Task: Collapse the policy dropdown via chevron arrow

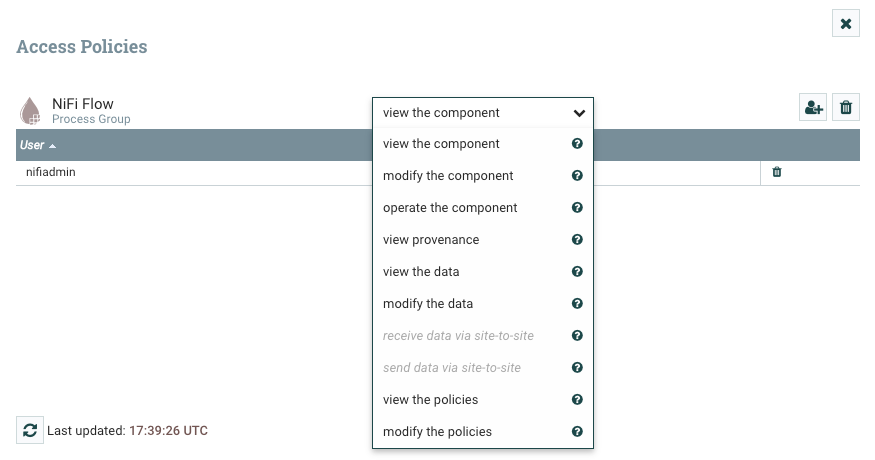Action: (x=579, y=113)
